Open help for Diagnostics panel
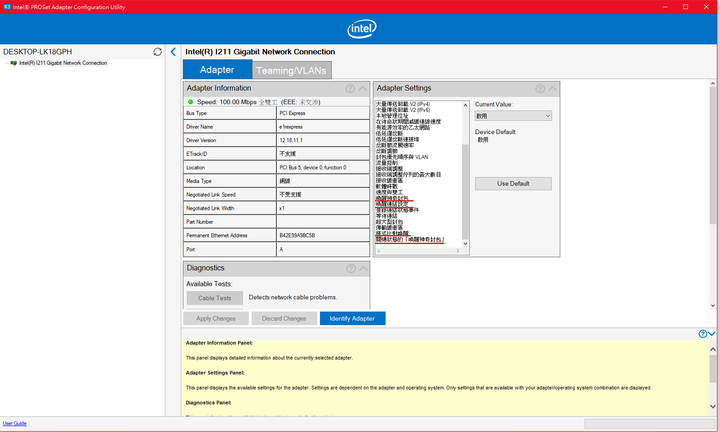This screenshot has width=720, height=432. [x=351, y=269]
